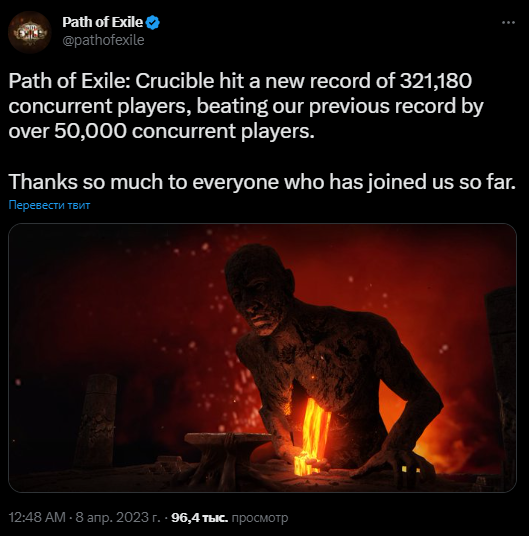The height and width of the screenshot is (536, 529).
Task: Open the Path of Exile profile avatar
Action: tap(29, 32)
